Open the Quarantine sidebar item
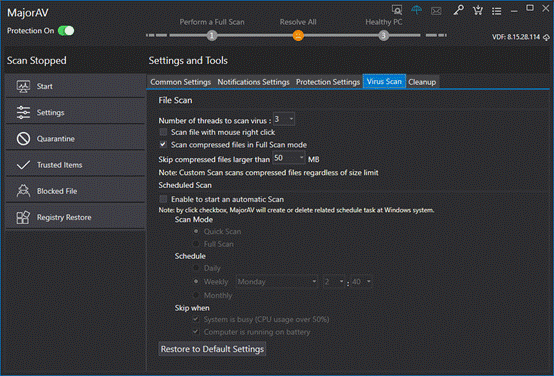The image size is (554, 376). point(75,139)
